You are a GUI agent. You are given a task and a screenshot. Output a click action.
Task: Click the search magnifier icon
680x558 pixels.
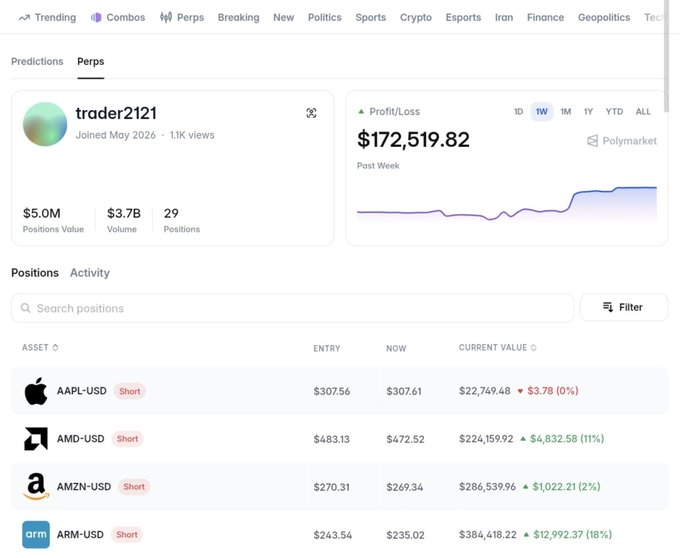point(26,308)
